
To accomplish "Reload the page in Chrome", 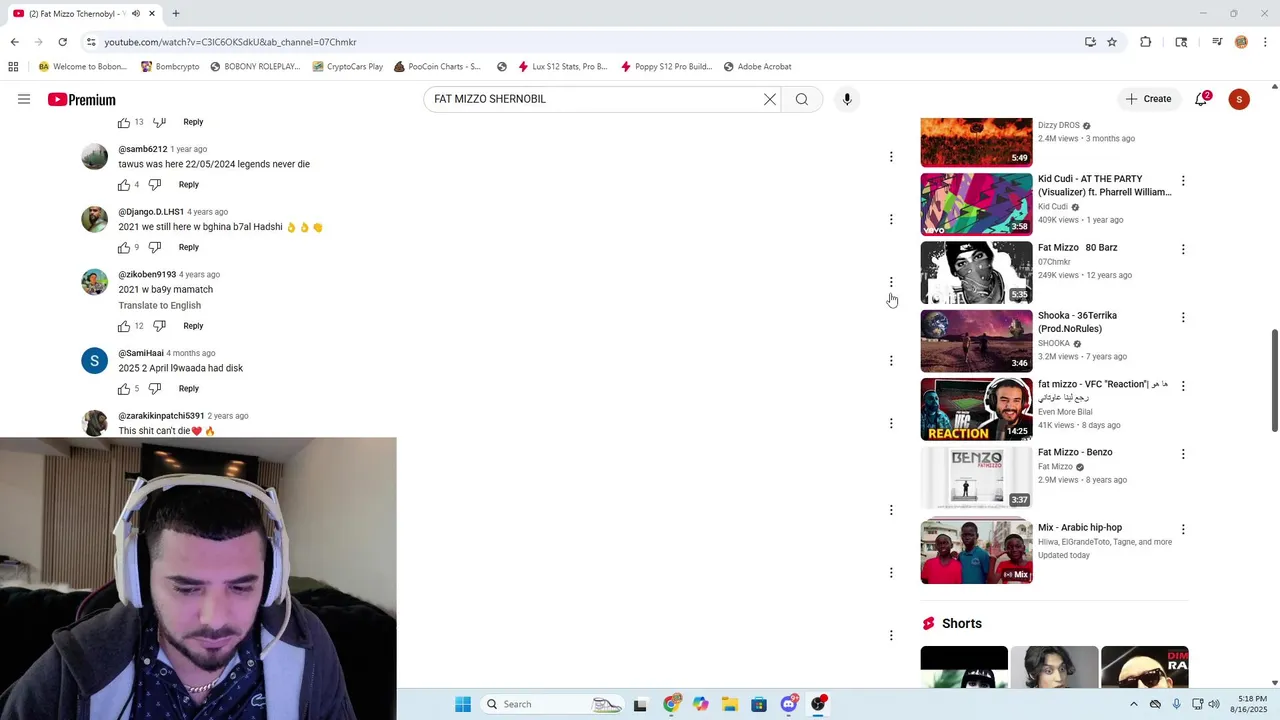I will (x=62, y=42).
